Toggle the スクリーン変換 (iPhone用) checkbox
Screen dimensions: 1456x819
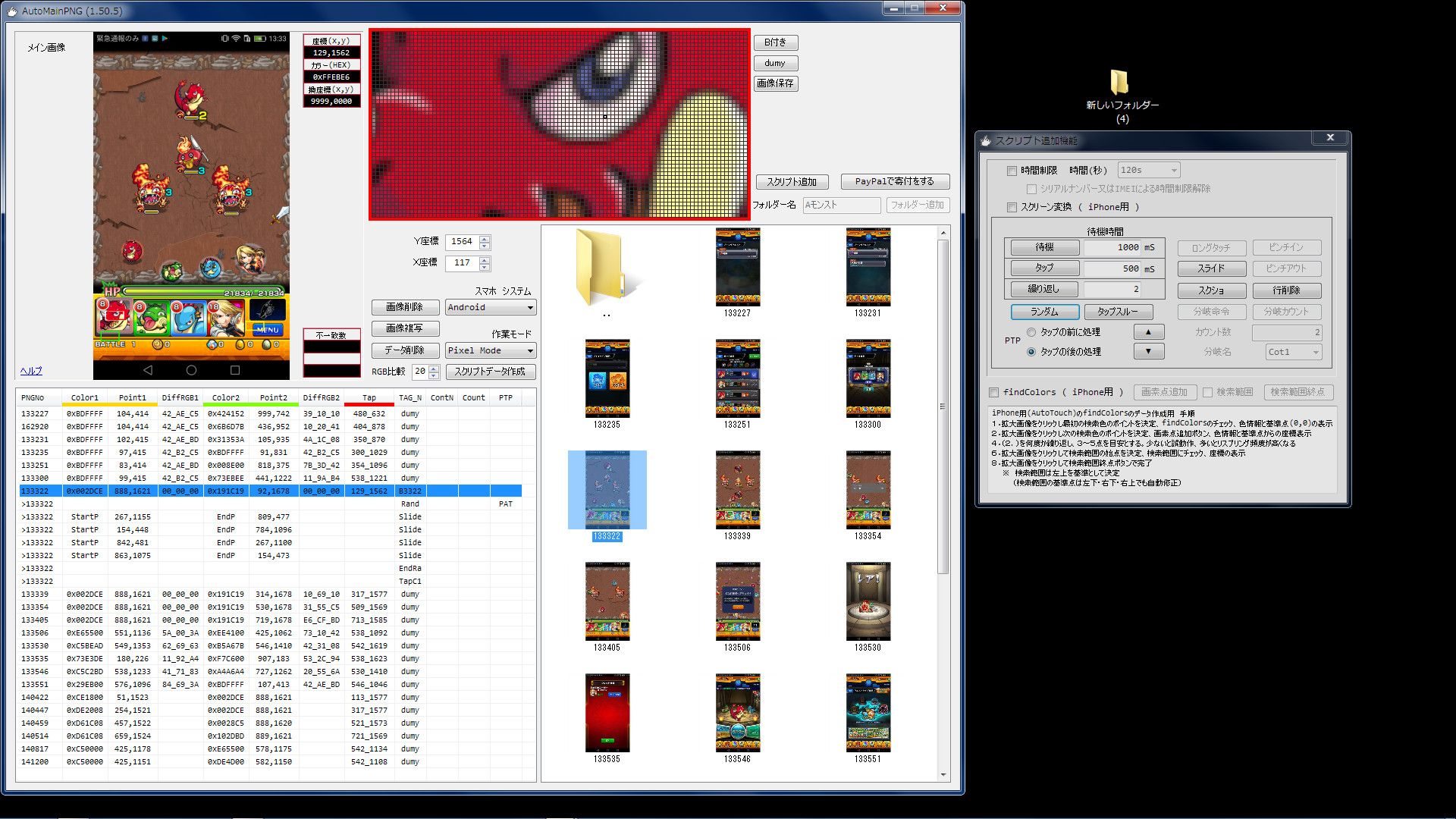1012,207
